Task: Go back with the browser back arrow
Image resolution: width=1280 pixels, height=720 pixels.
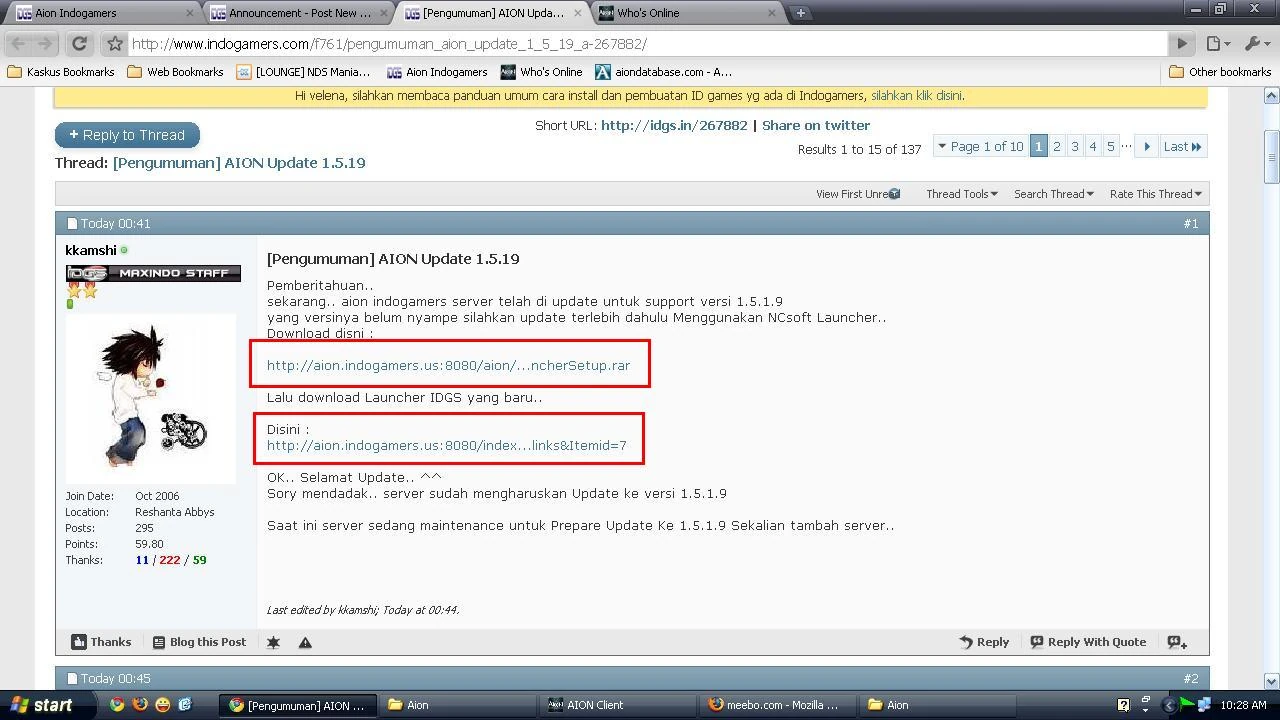Action: (x=18, y=44)
